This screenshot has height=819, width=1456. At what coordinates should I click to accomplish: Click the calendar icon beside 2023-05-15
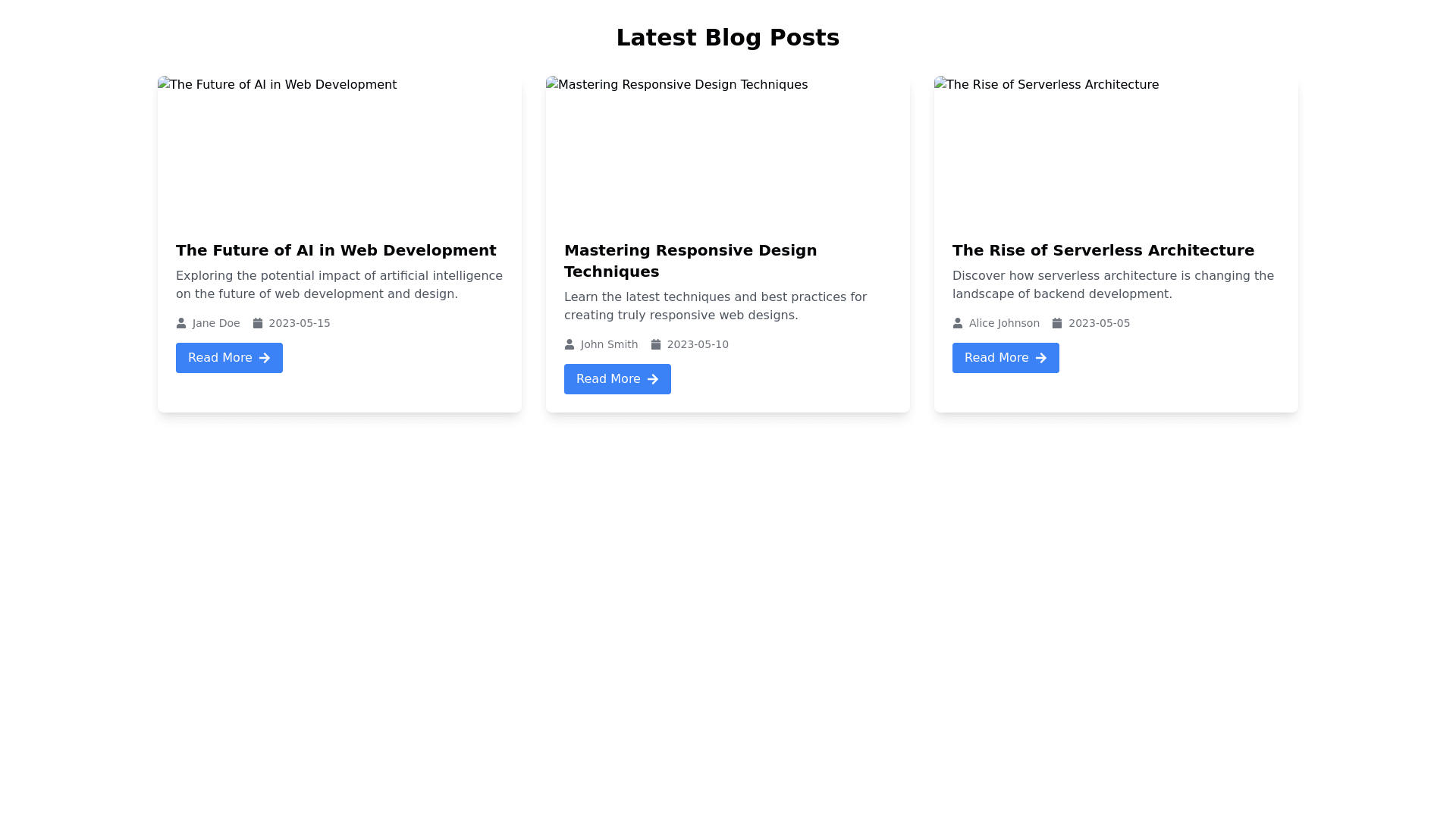258,323
